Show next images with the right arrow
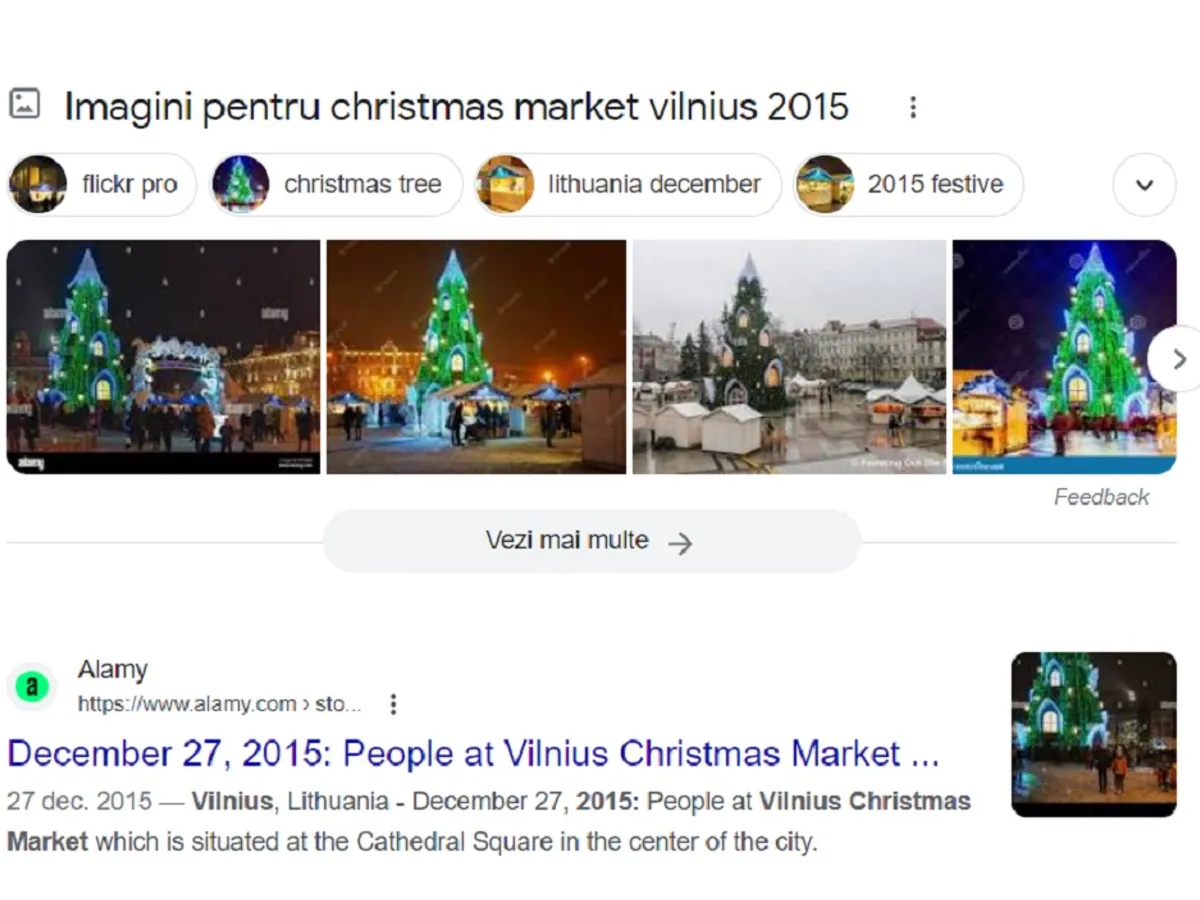Screen dimensions: 1200x900 [x=1178, y=358]
